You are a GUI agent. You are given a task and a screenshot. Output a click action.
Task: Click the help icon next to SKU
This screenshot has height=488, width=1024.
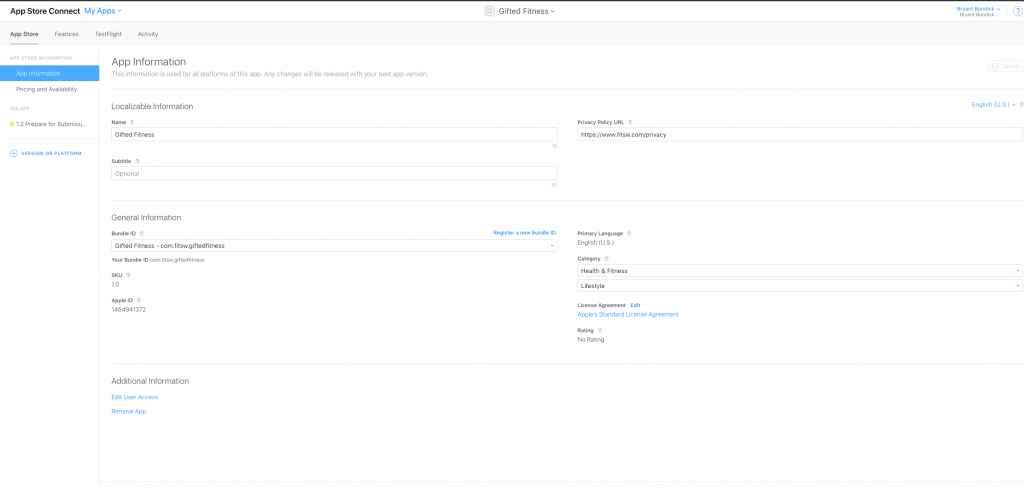click(x=128, y=275)
